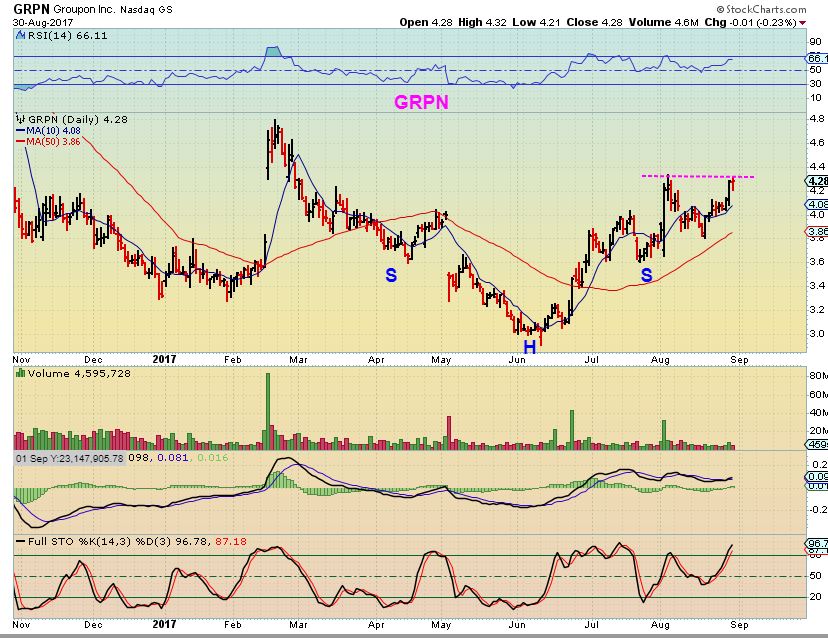Click the 87.18 stochastic %D value
The height and width of the screenshot is (638, 828).
tap(231, 541)
